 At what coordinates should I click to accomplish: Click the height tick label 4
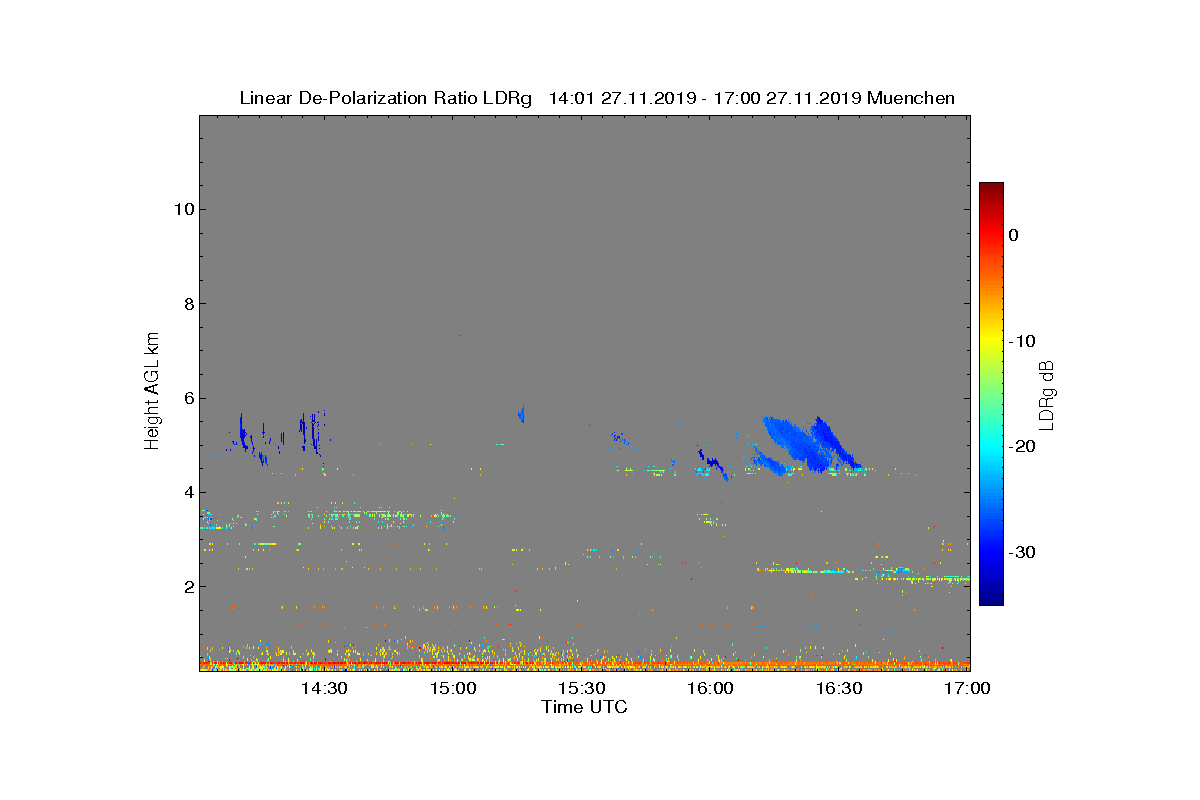[187, 492]
